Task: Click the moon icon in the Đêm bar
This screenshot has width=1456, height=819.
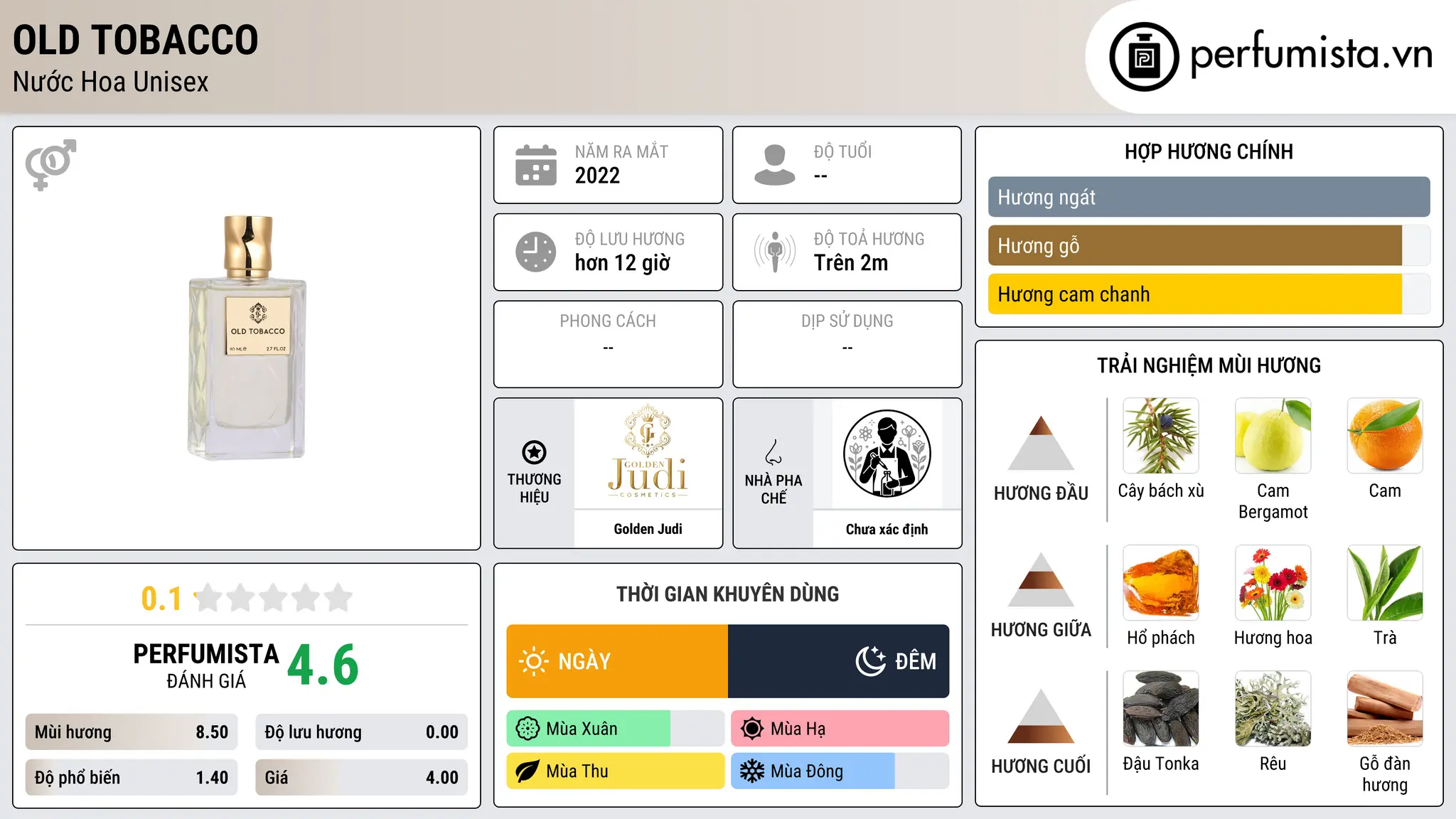Action: coord(871,661)
